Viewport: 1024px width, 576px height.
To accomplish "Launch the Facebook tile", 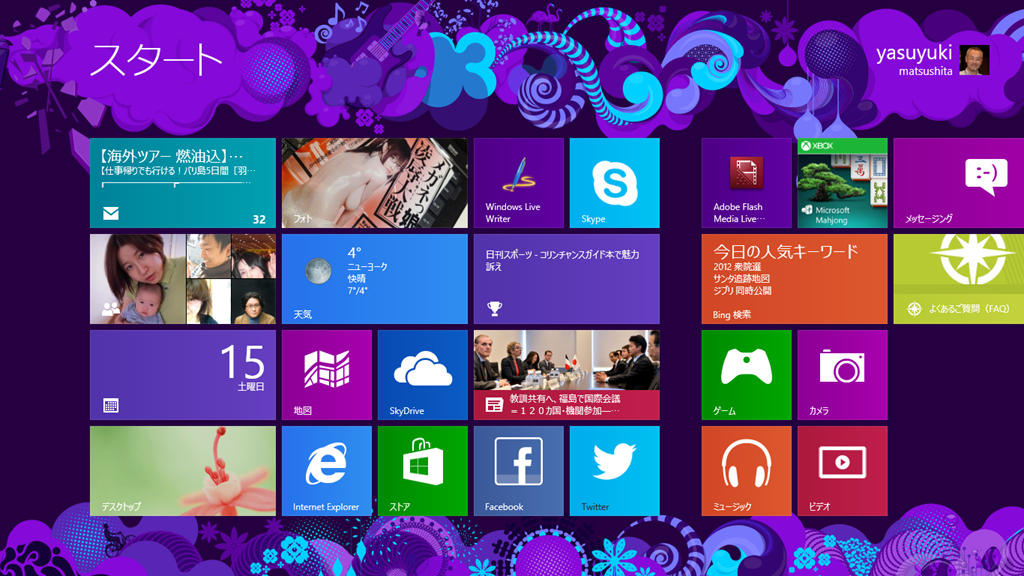I will coord(519,471).
